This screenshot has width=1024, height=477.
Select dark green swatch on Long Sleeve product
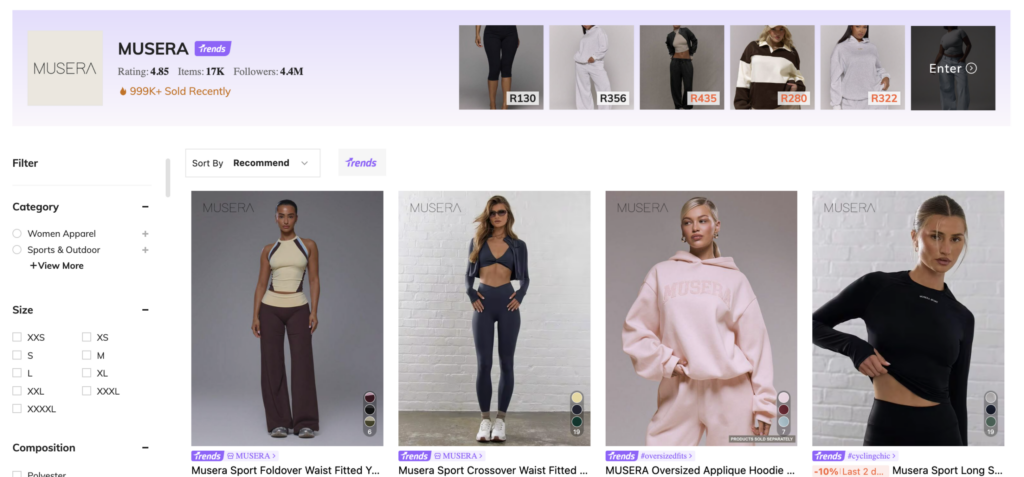click(991, 421)
